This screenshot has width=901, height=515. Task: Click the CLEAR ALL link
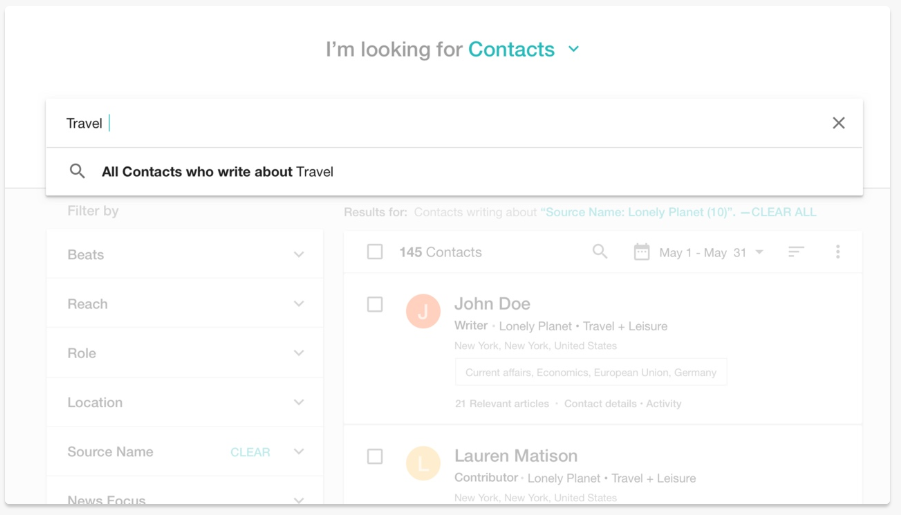pos(783,212)
